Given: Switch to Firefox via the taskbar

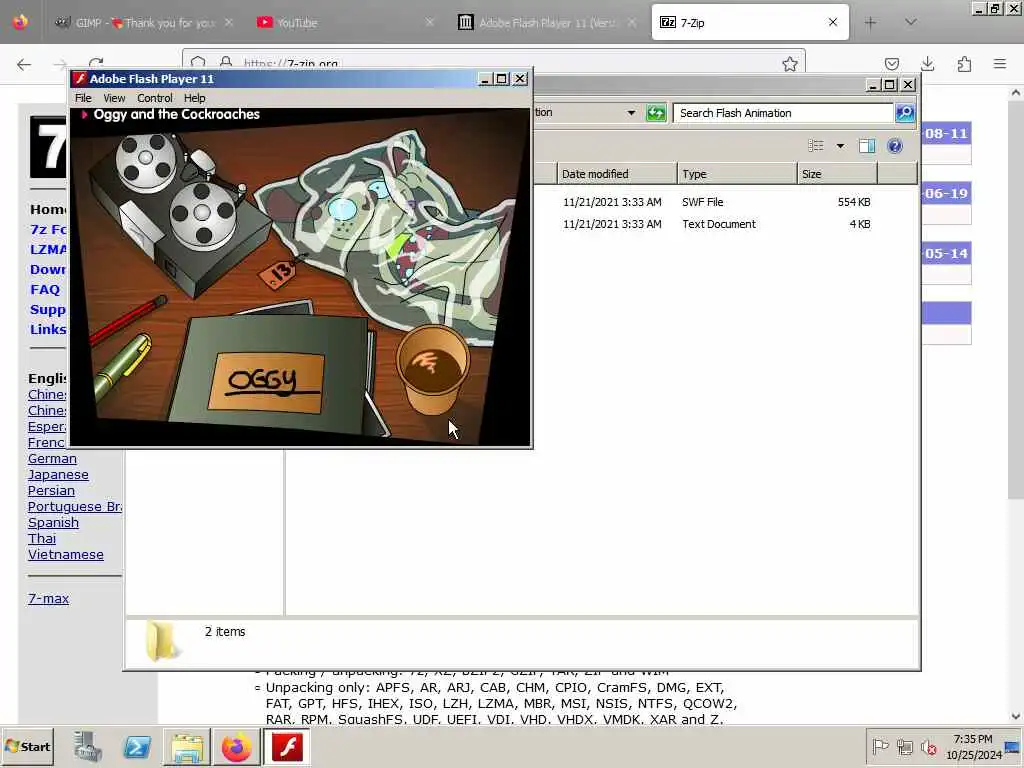Looking at the screenshot, I should (x=236, y=746).
